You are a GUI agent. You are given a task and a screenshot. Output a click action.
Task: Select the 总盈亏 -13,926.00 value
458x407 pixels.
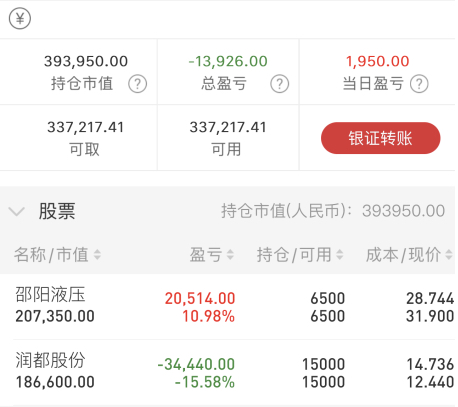228,61
